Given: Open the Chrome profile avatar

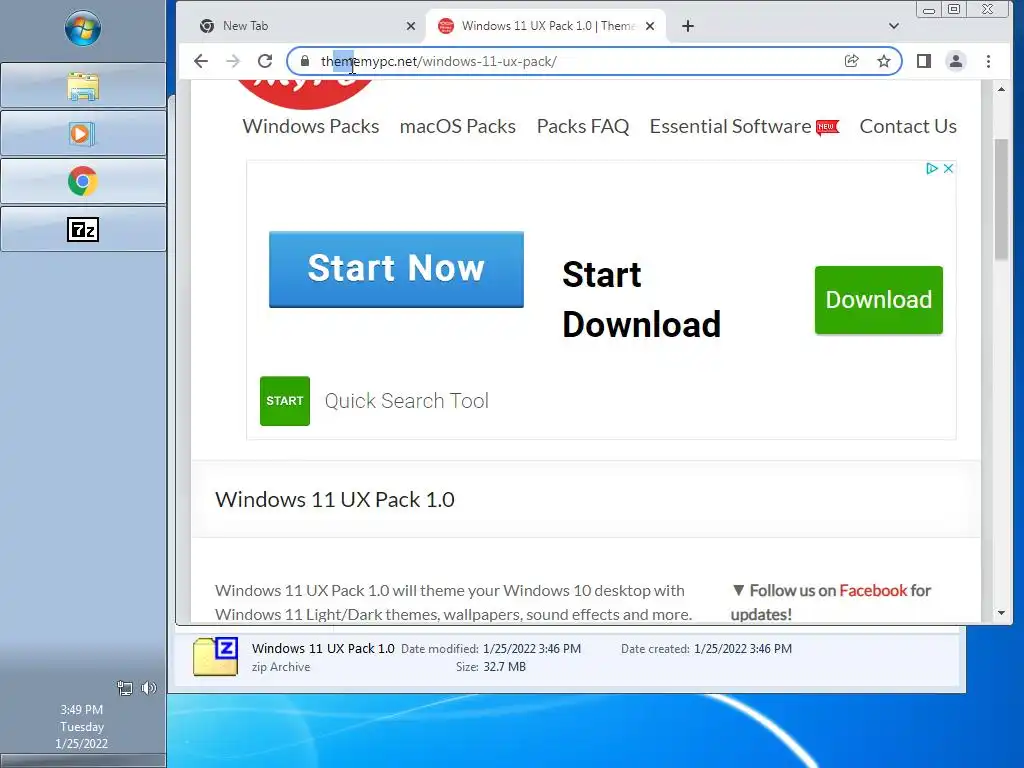Looking at the screenshot, I should click(955, 61).
